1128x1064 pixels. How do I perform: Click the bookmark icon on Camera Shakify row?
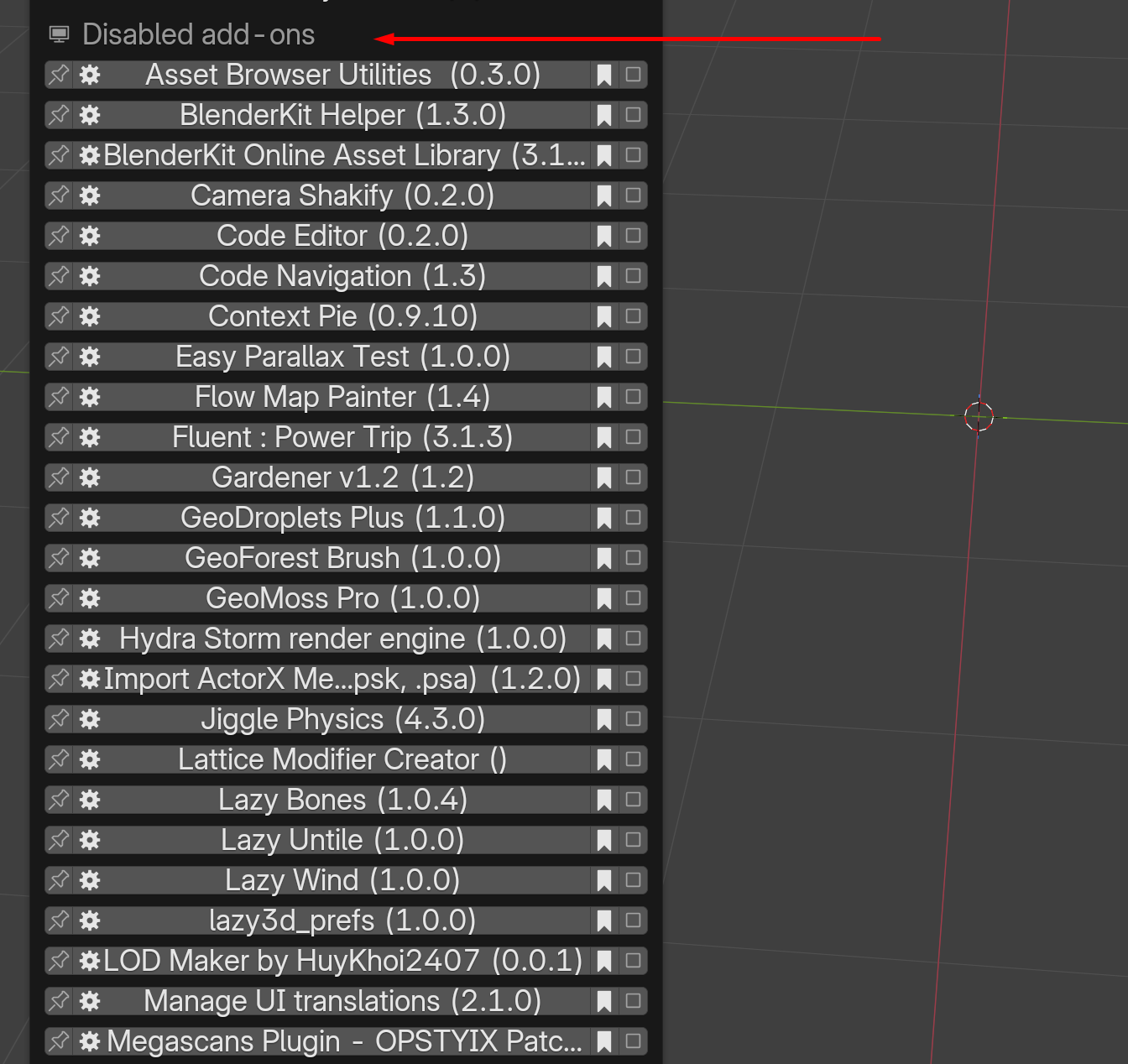tap(603, 196)
